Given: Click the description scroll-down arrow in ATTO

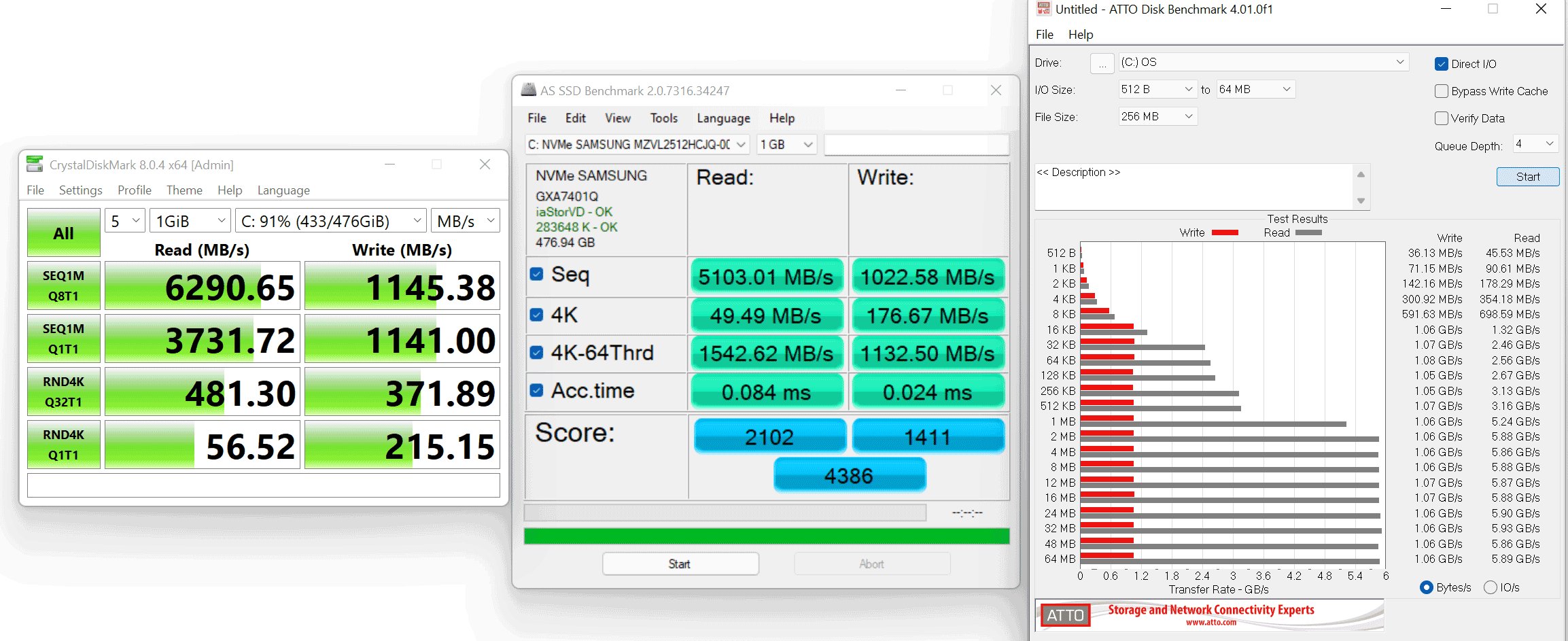Looking at the screenshot, I should 1361,201.
